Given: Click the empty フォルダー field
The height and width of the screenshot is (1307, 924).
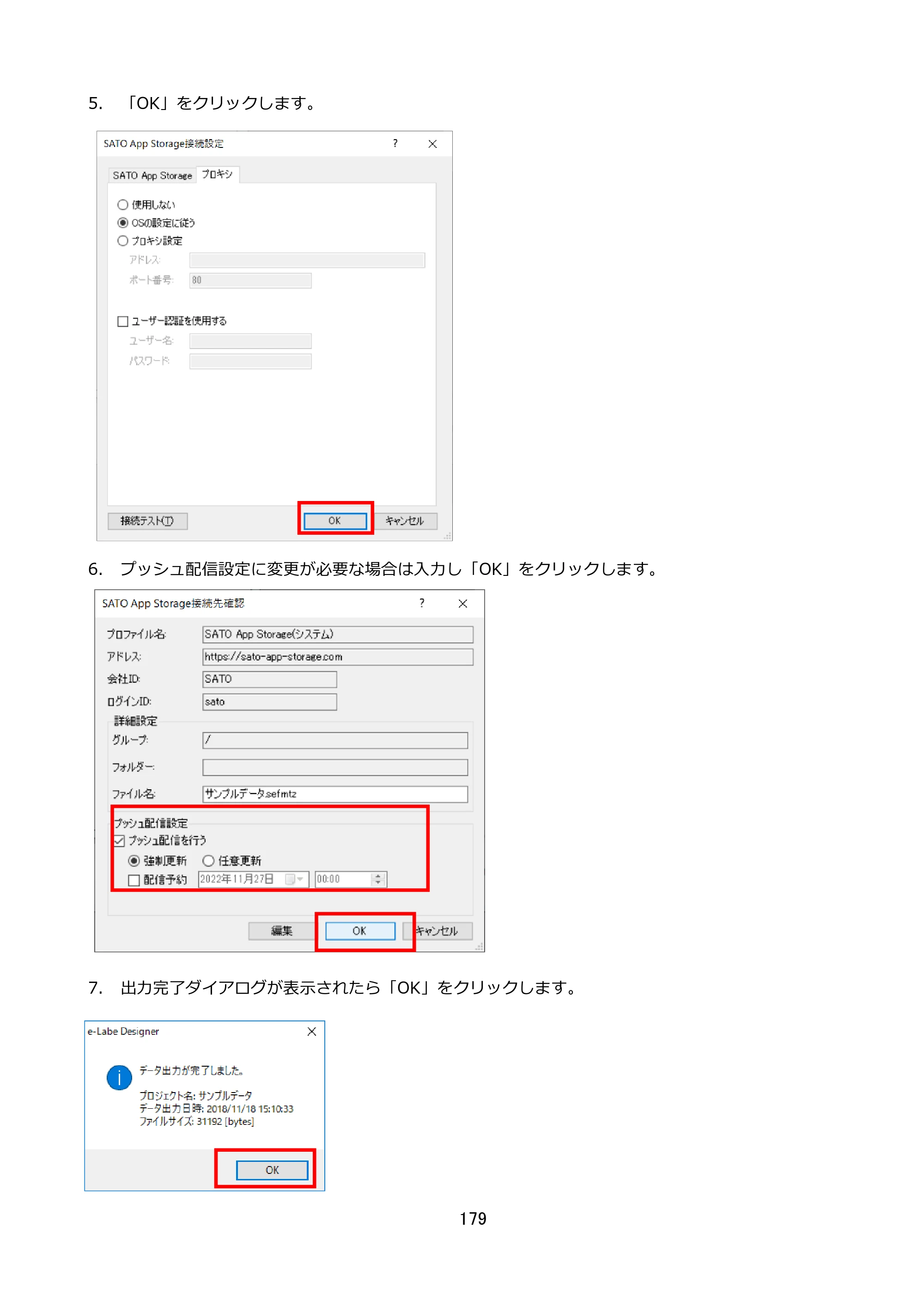Looking at the screenshot, I should click(x=335, y=767).
